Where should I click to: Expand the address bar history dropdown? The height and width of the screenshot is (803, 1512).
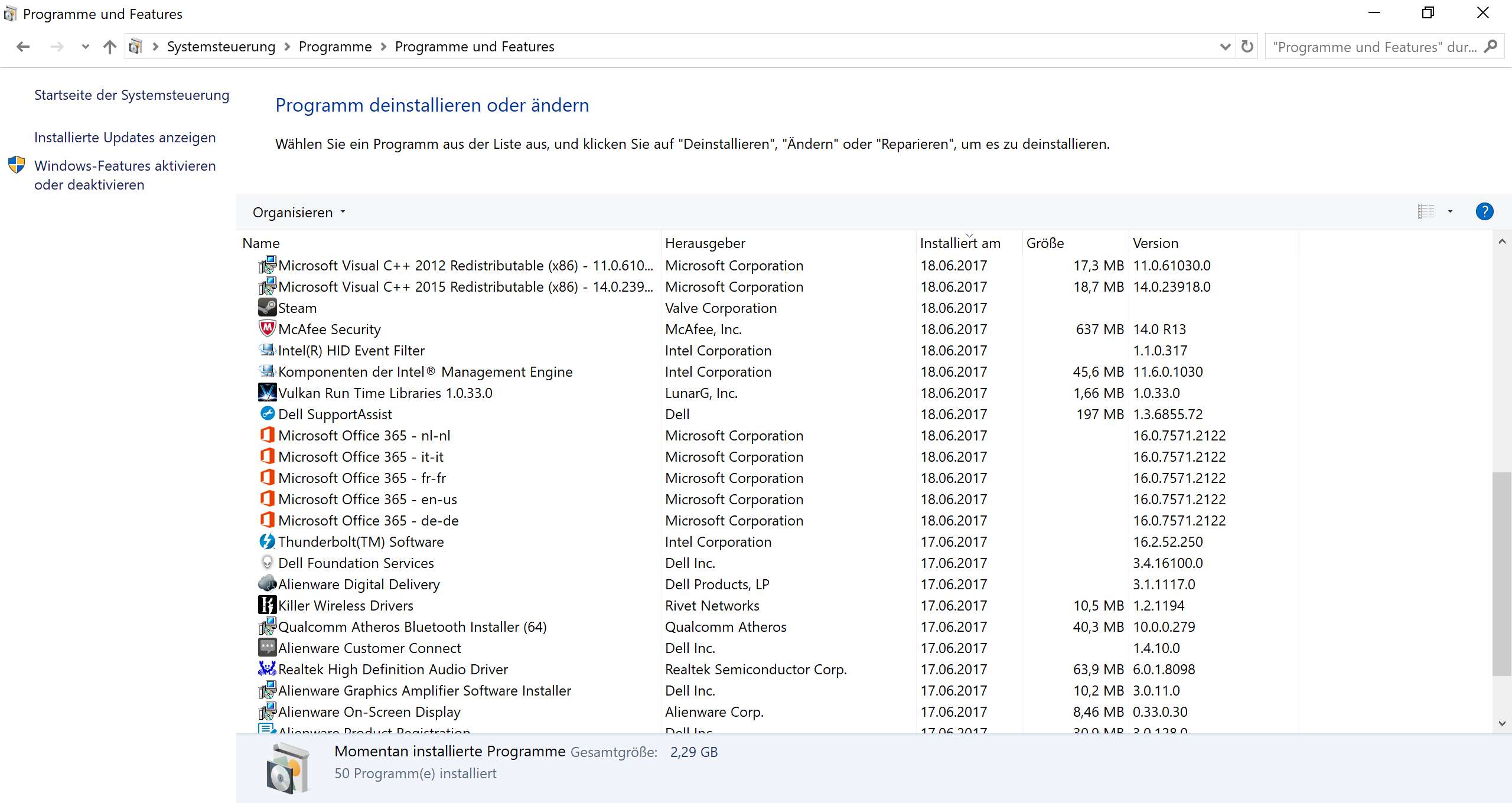coord(1225,47)
